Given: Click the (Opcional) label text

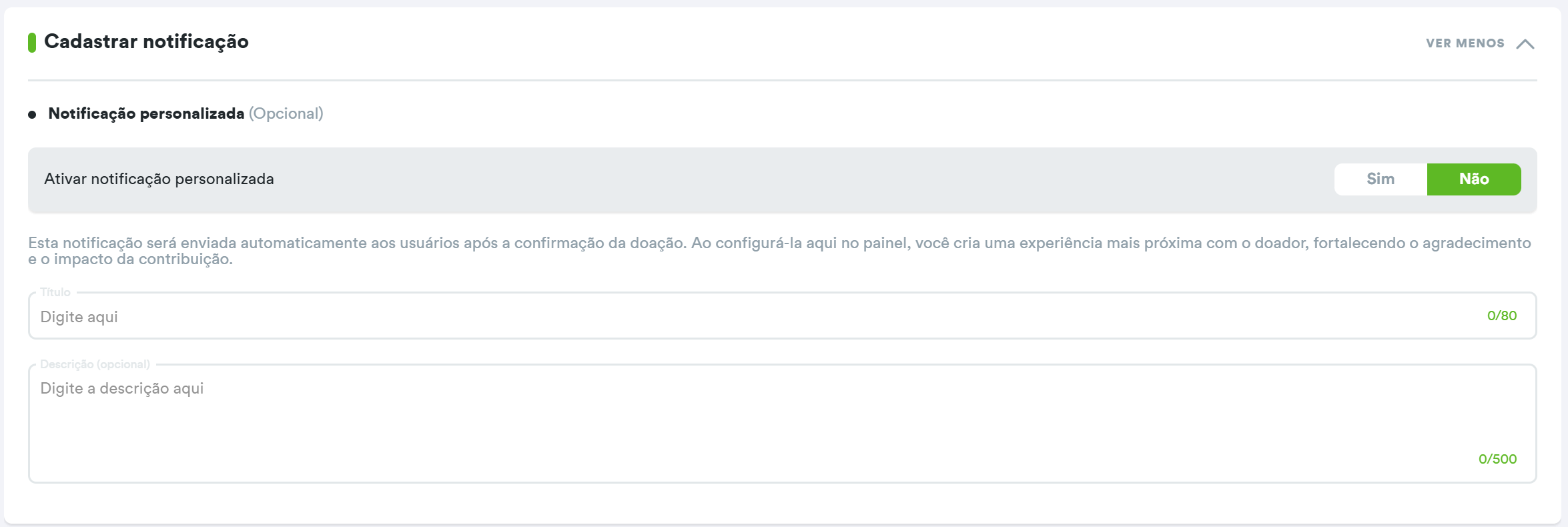Looking at the screenshot, I should [286, 114].
